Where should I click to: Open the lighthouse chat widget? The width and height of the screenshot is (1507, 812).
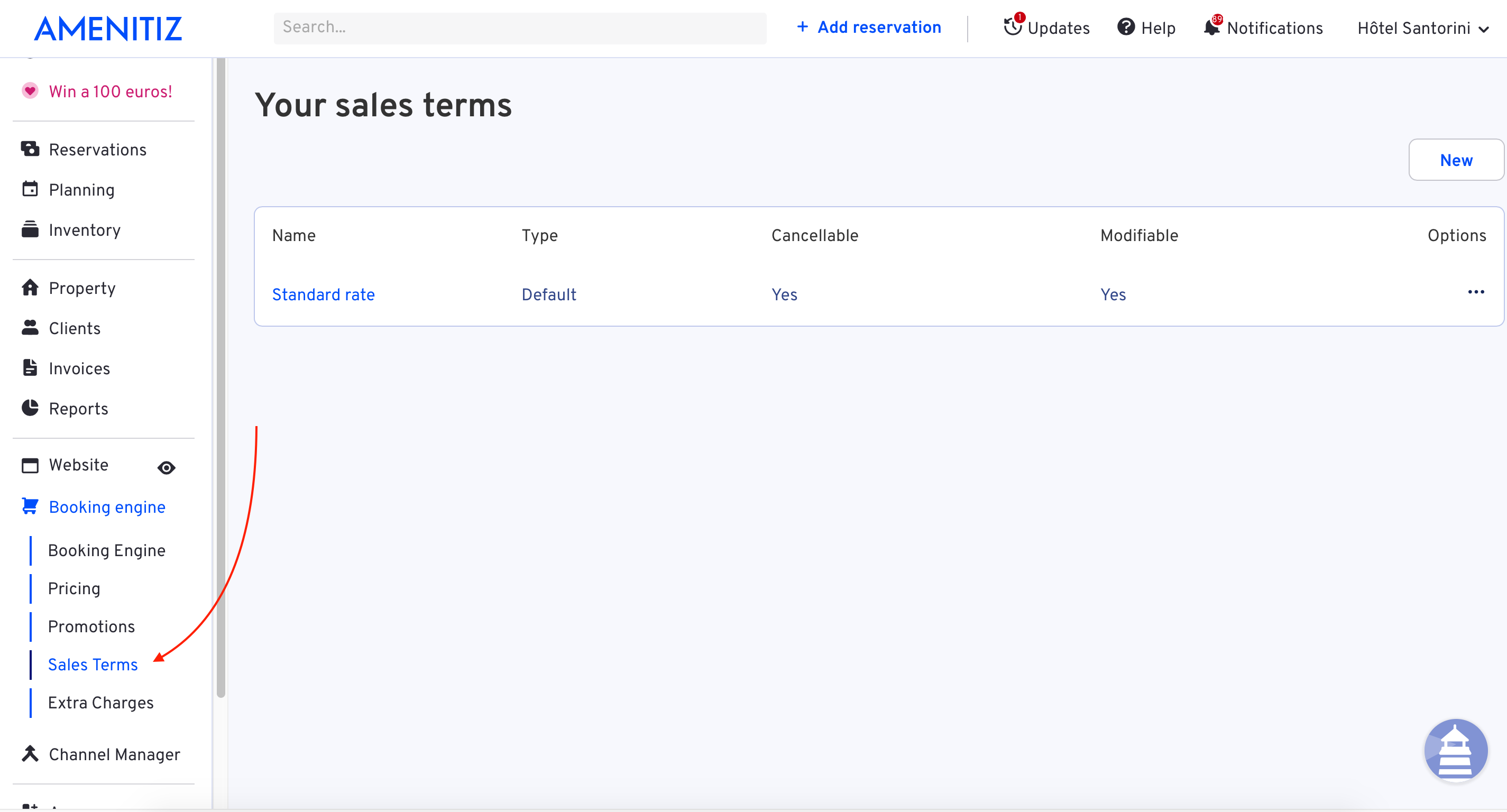pos(1456,751)
